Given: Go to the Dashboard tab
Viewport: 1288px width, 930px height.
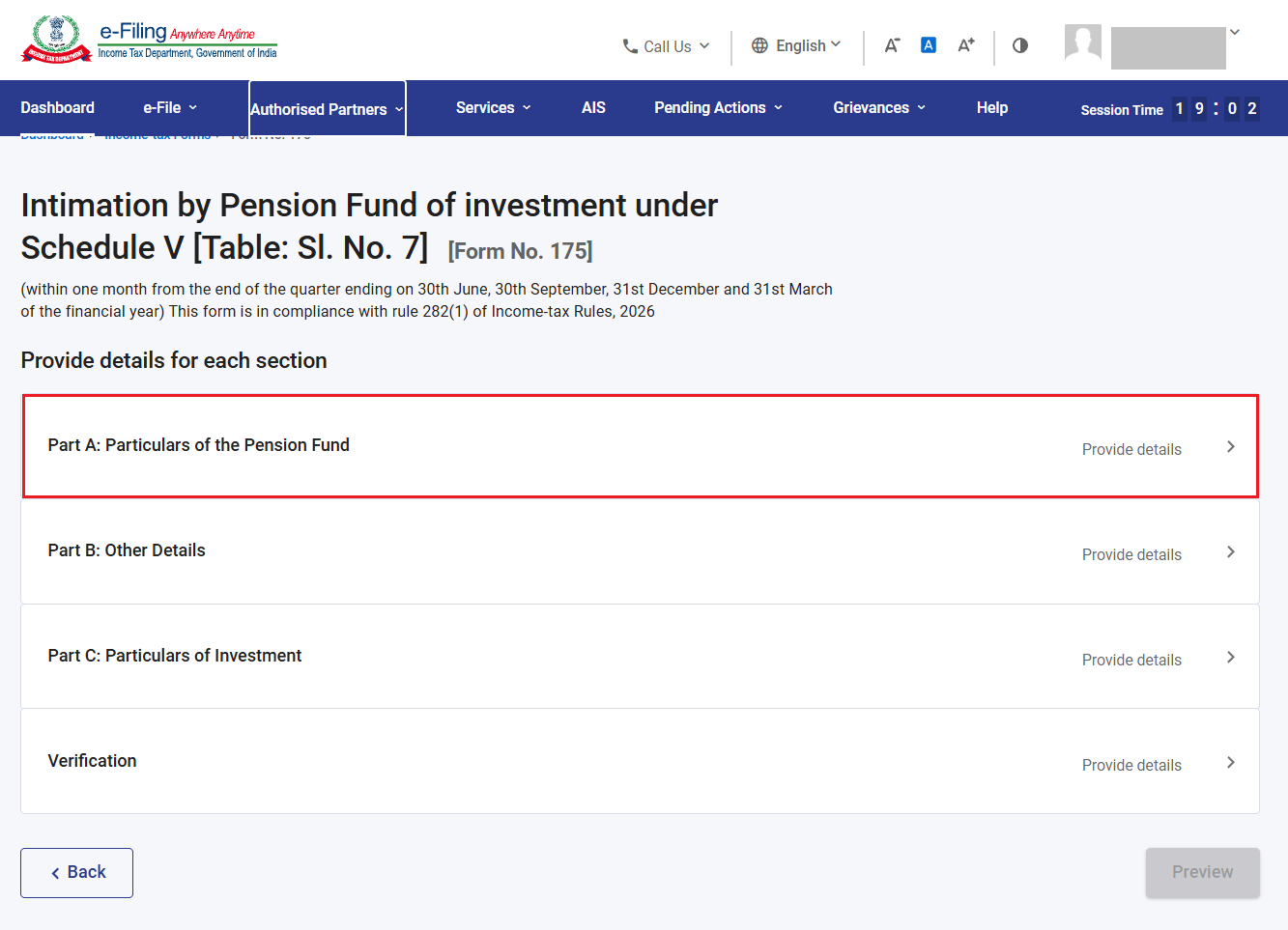Looking at the screenshot, I should (x=58, y=107).
